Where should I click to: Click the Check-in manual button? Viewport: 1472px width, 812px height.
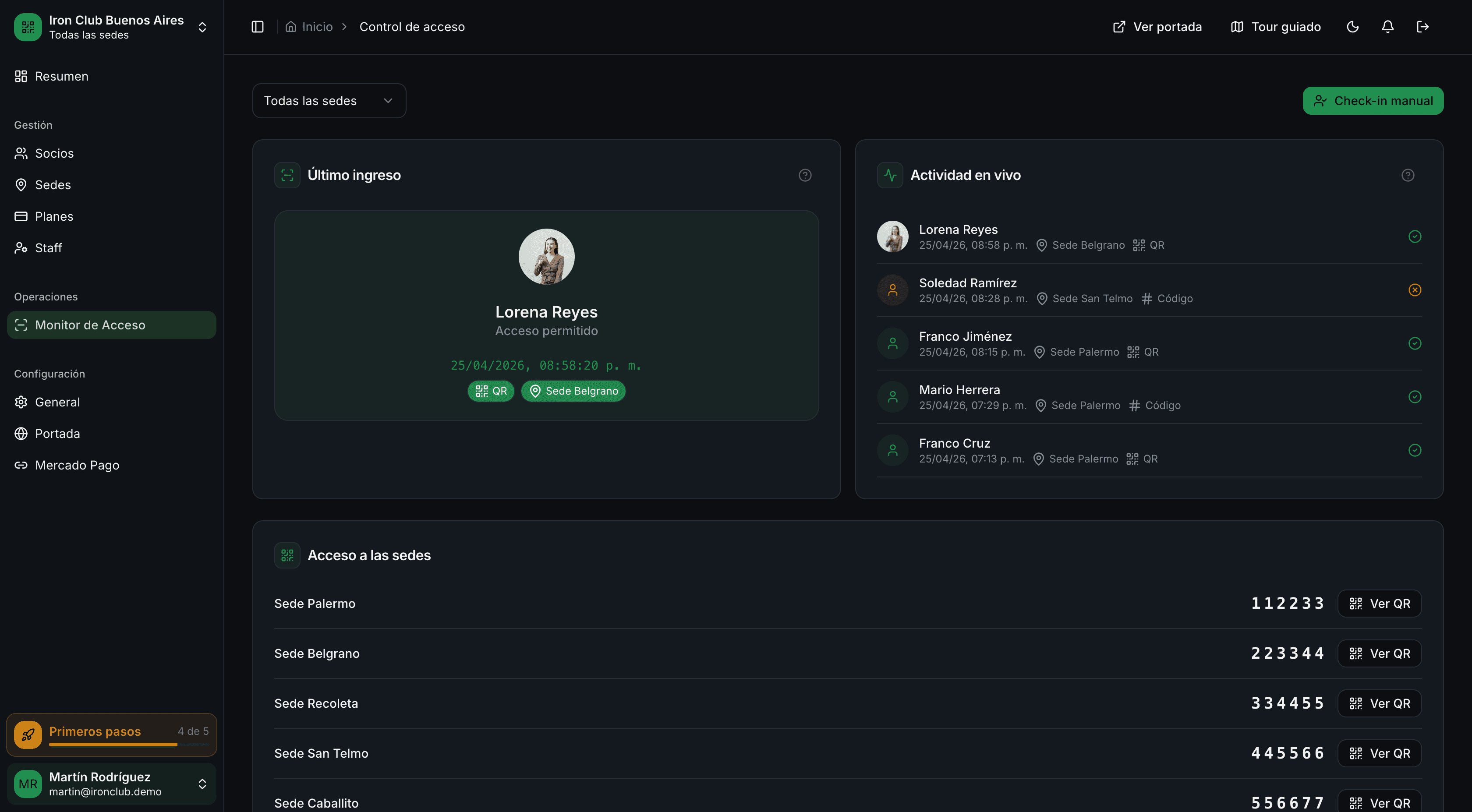1373,101
